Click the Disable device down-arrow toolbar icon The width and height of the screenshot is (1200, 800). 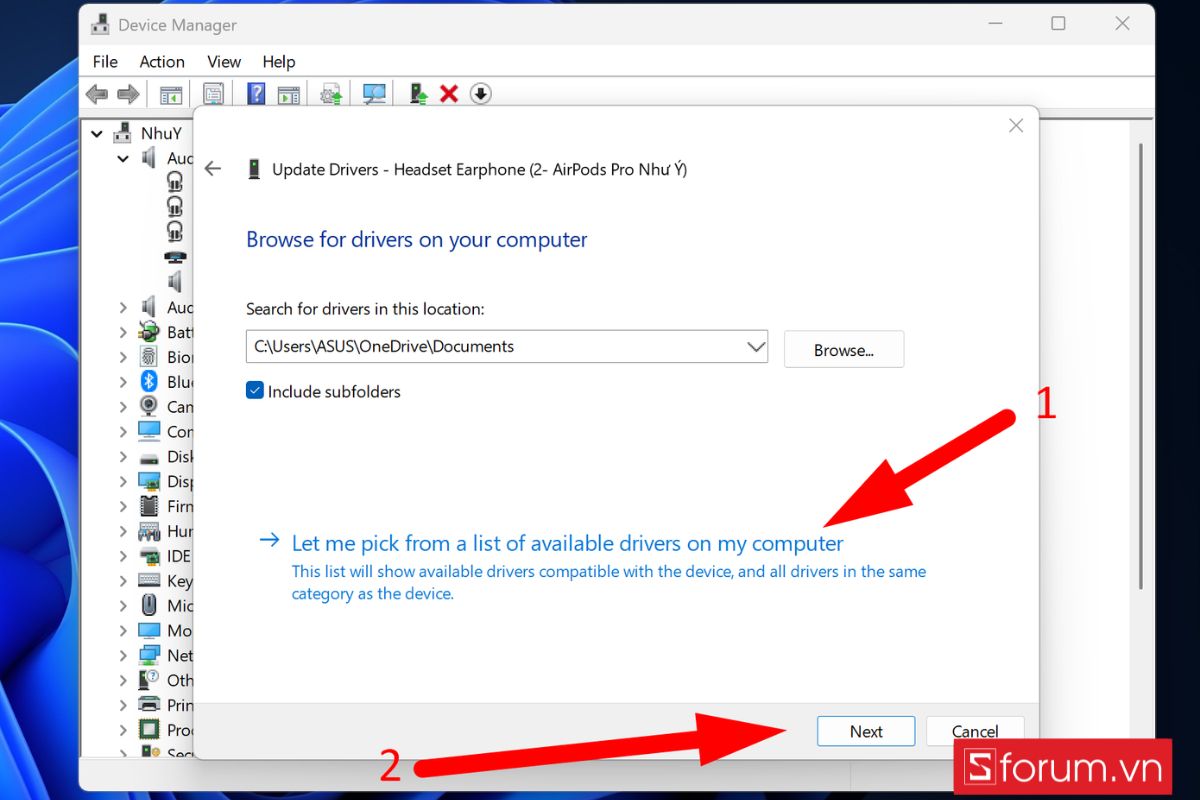point(481,94)
